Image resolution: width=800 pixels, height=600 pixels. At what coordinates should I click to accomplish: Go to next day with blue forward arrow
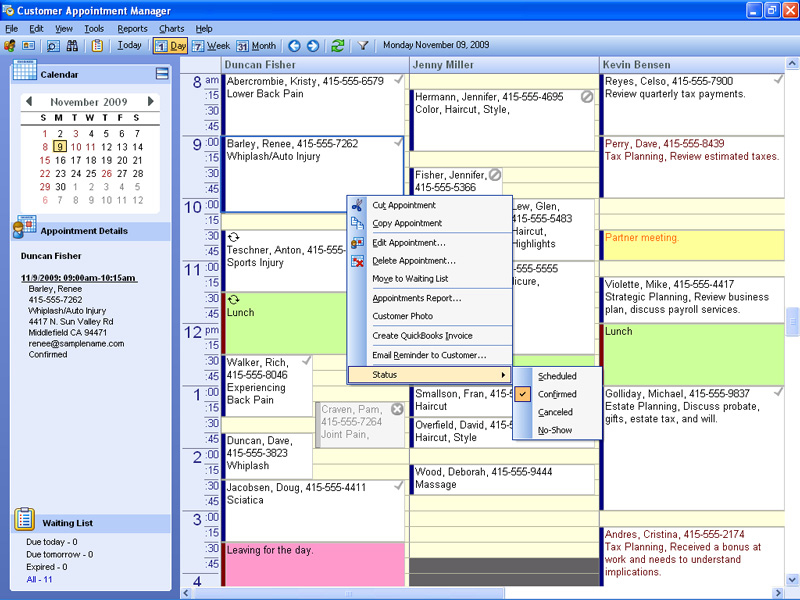pos(313,45)
